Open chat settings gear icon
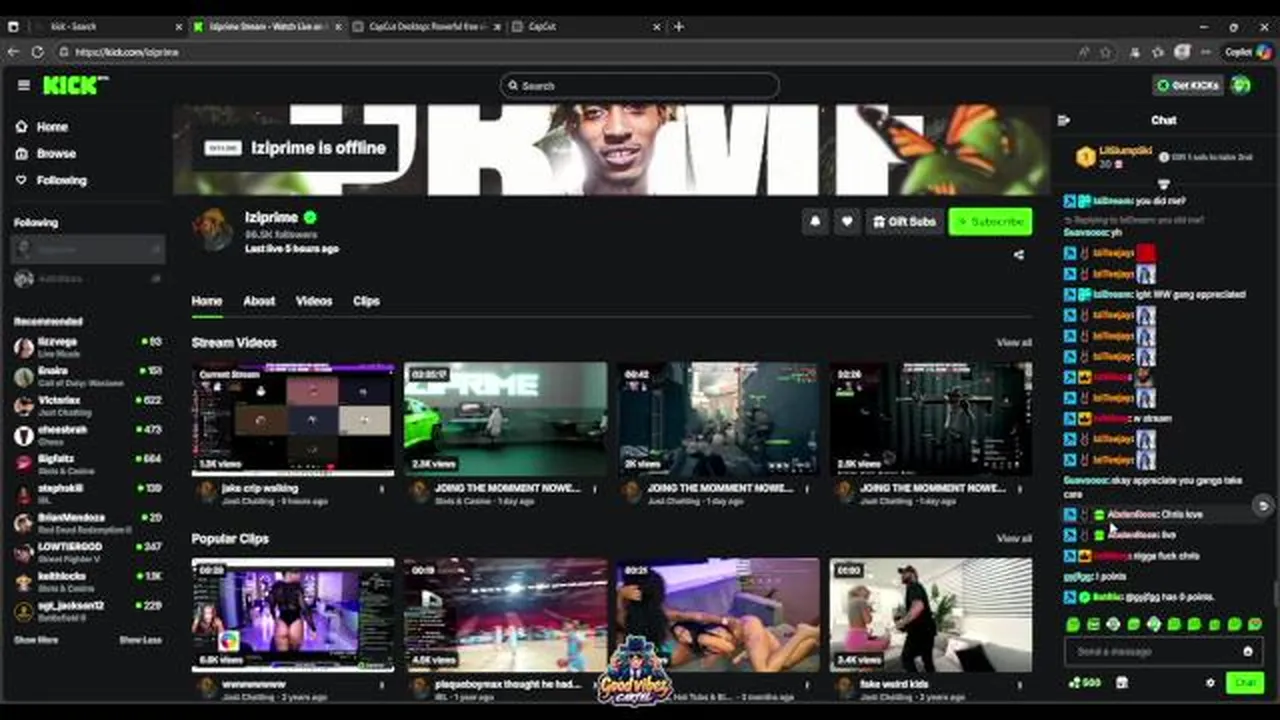1280x720 pixels. (1210, 683)
